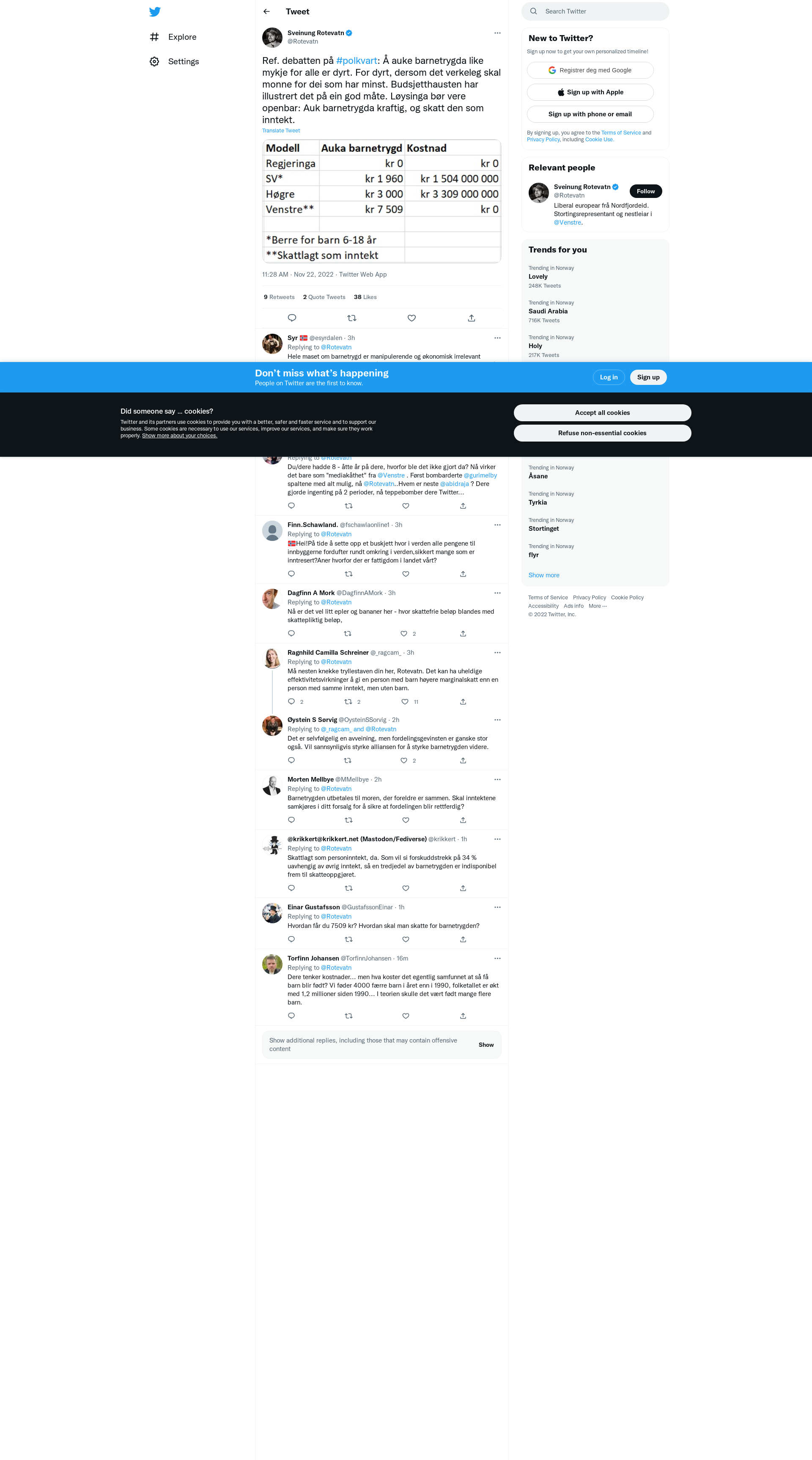Click Translate Tweet link
The image size is (812, 1460).
click(281, 131)
